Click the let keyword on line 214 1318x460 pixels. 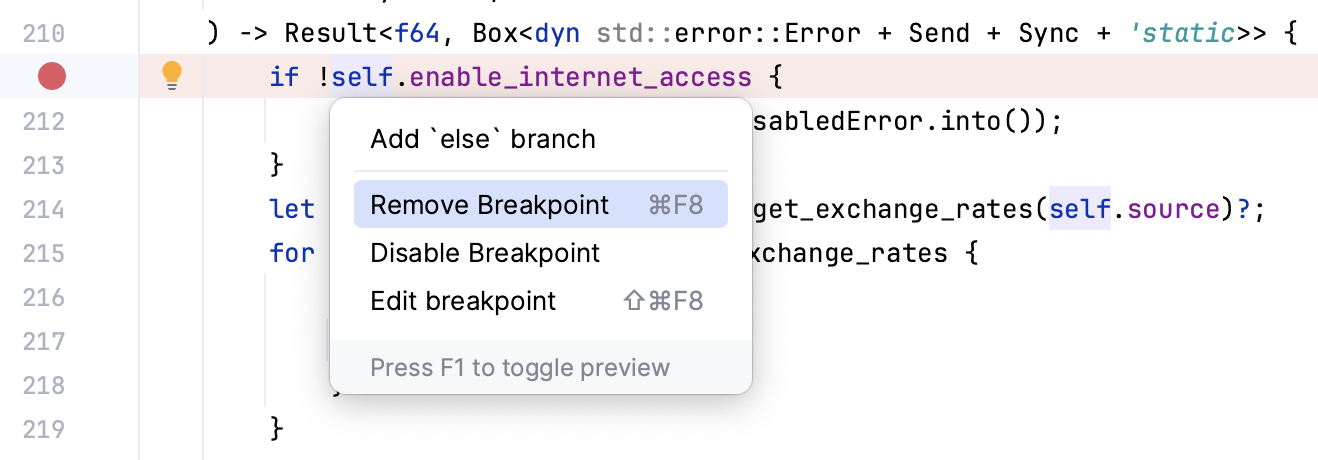click(291, 210)
